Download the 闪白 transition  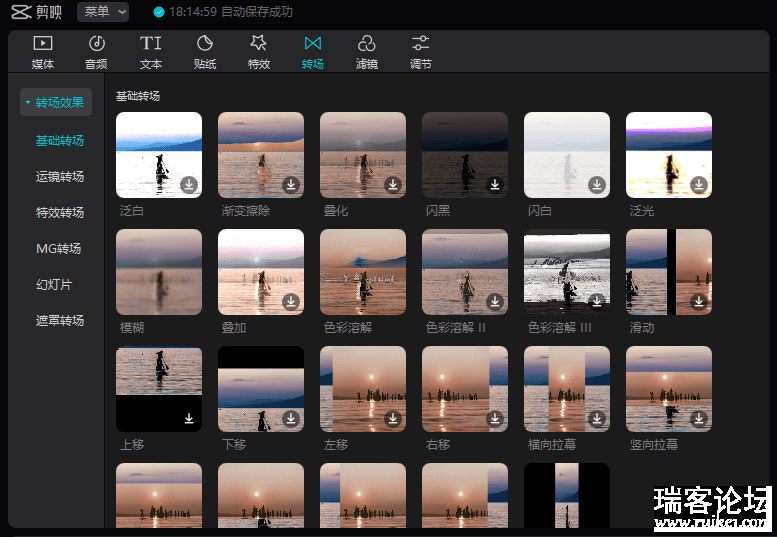pyautogui.click(x=597, y=185)
